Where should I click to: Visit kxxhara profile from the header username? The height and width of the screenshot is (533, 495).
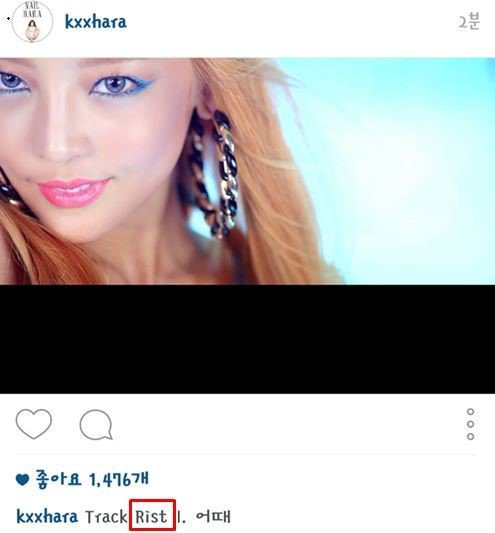point(96,22)
